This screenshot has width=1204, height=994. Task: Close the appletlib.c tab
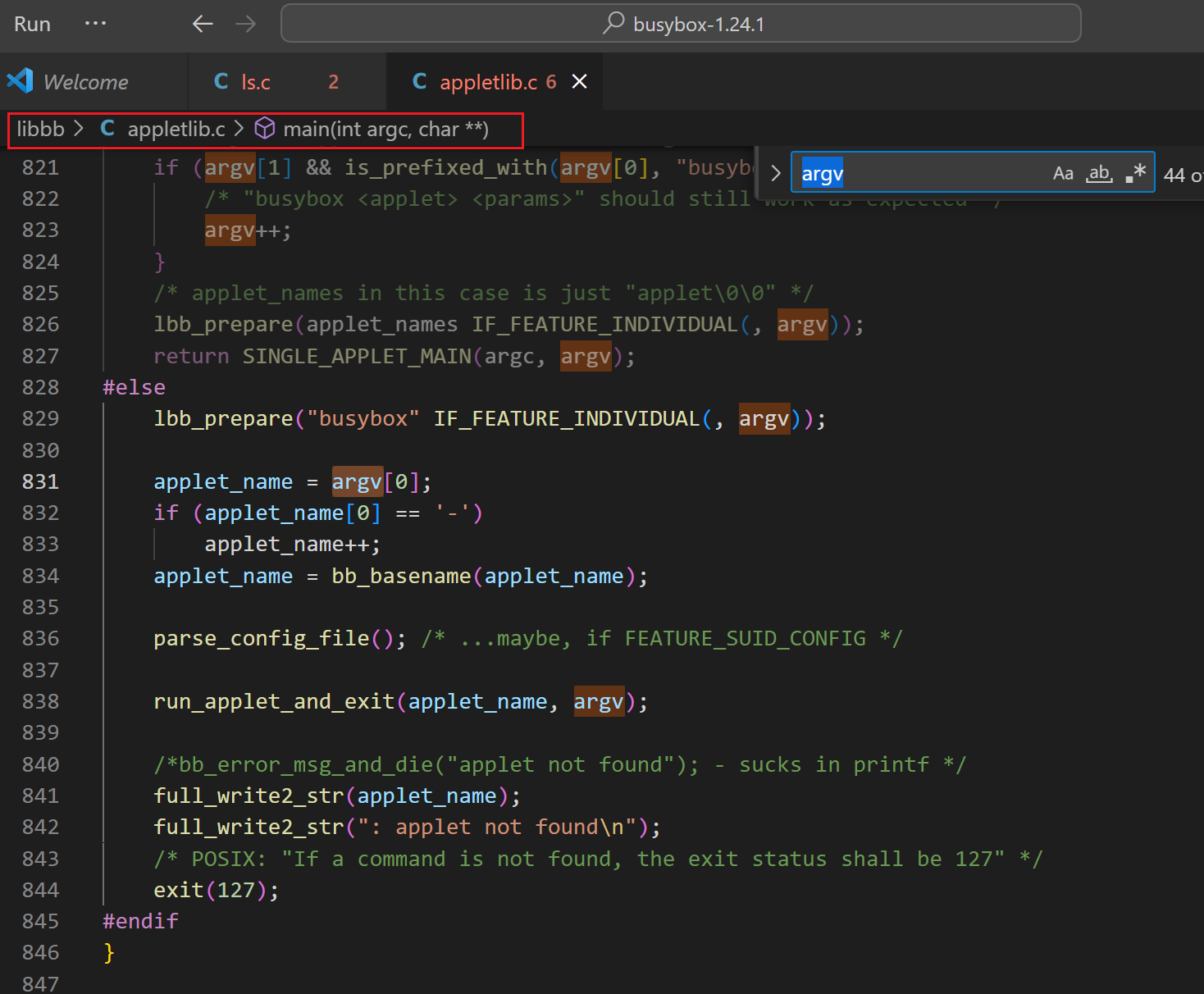[x=579, y=82]
